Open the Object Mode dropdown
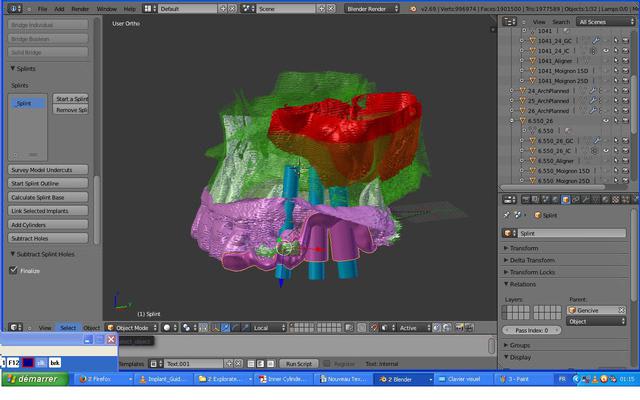The height and width of the screenshot is (400, 640). point(130,327)
